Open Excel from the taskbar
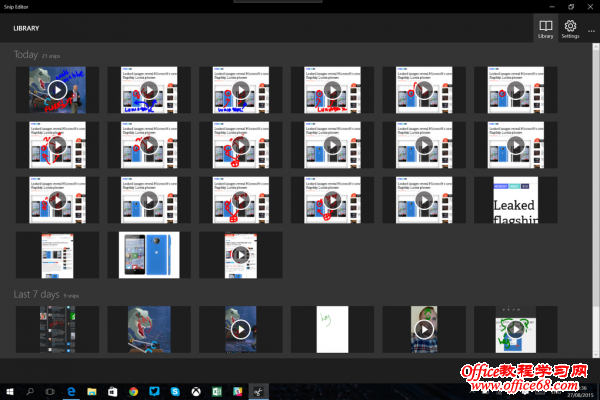 pos(217,391)
